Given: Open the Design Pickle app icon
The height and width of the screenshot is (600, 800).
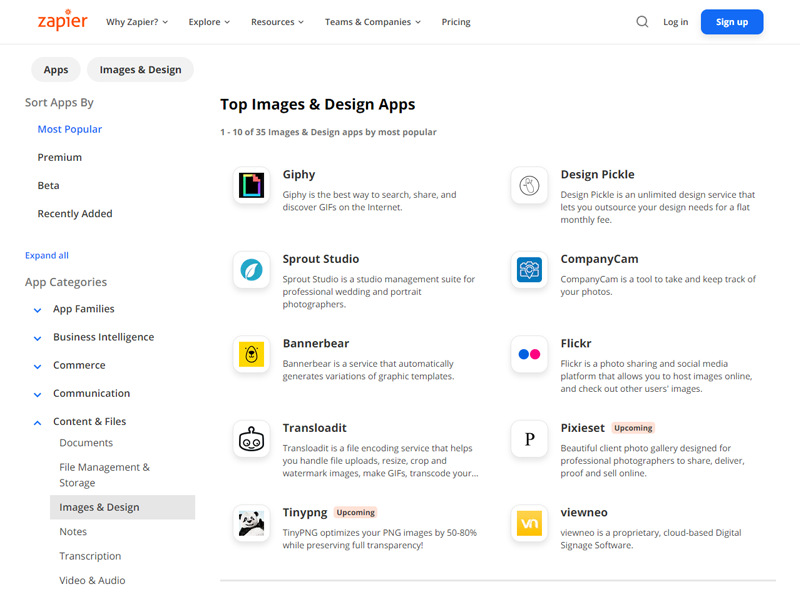Looking at the screenshot, I should pos(529,185).
